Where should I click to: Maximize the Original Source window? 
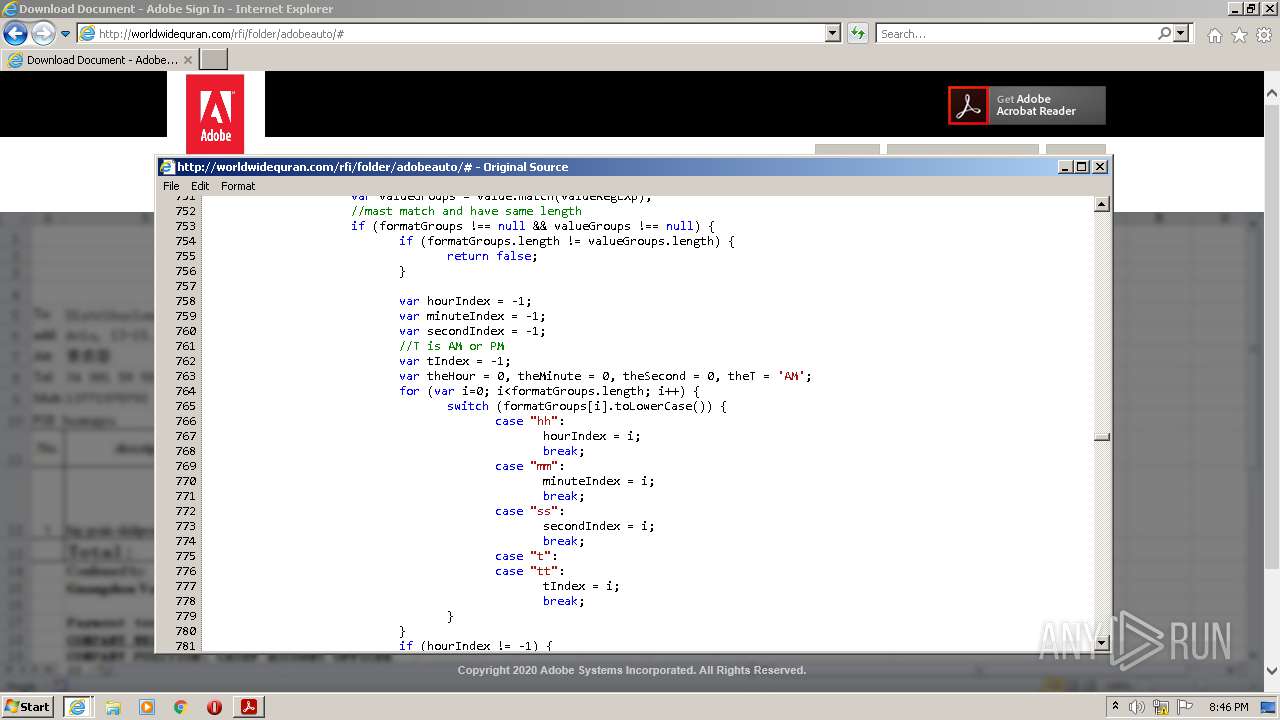click(x=1082, y=167)
